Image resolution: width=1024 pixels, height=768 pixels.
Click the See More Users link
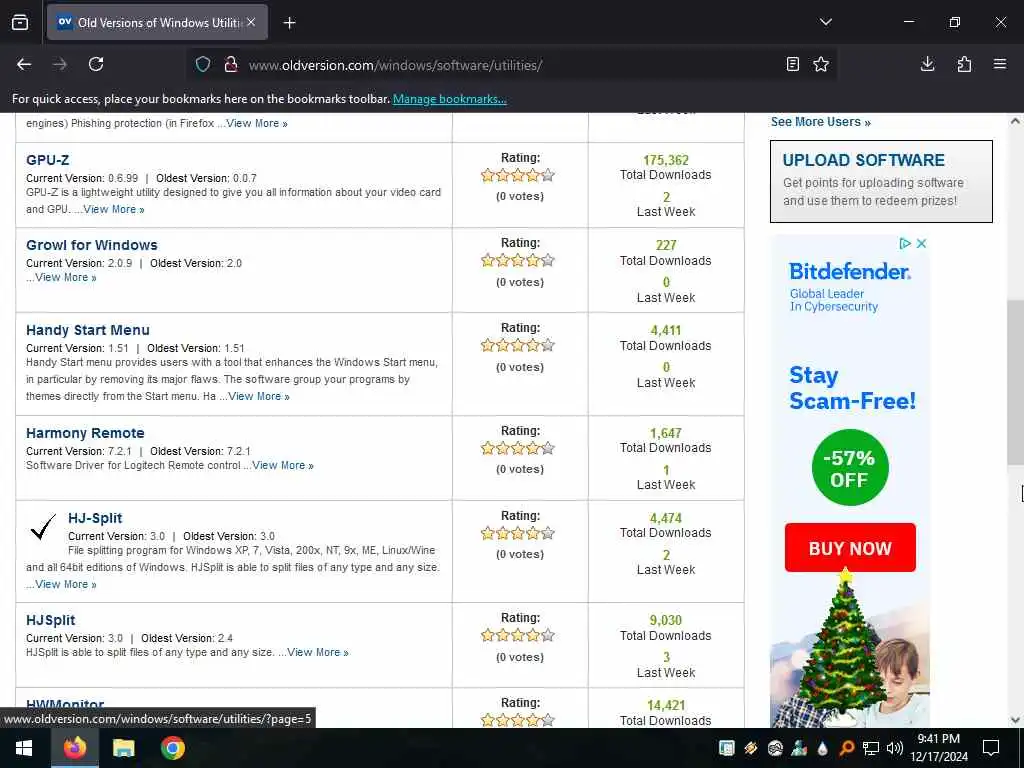820,122
